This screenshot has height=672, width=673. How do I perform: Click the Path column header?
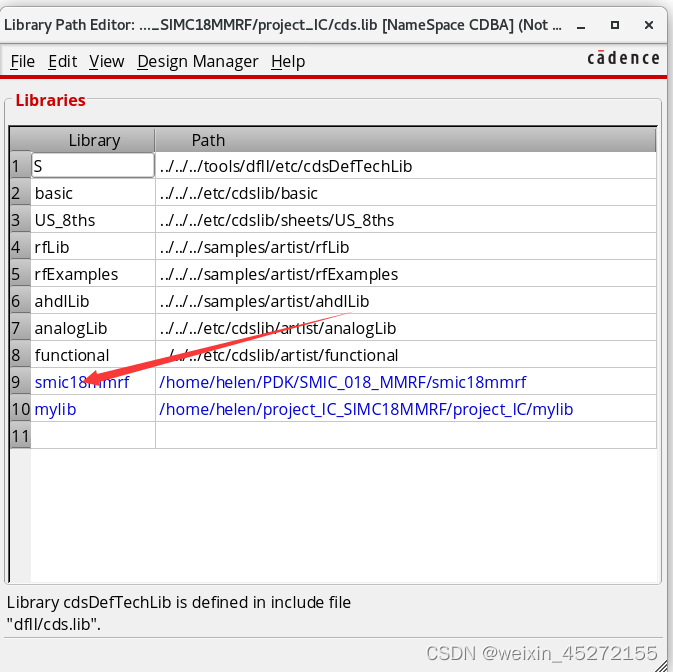tap(208, 140)
